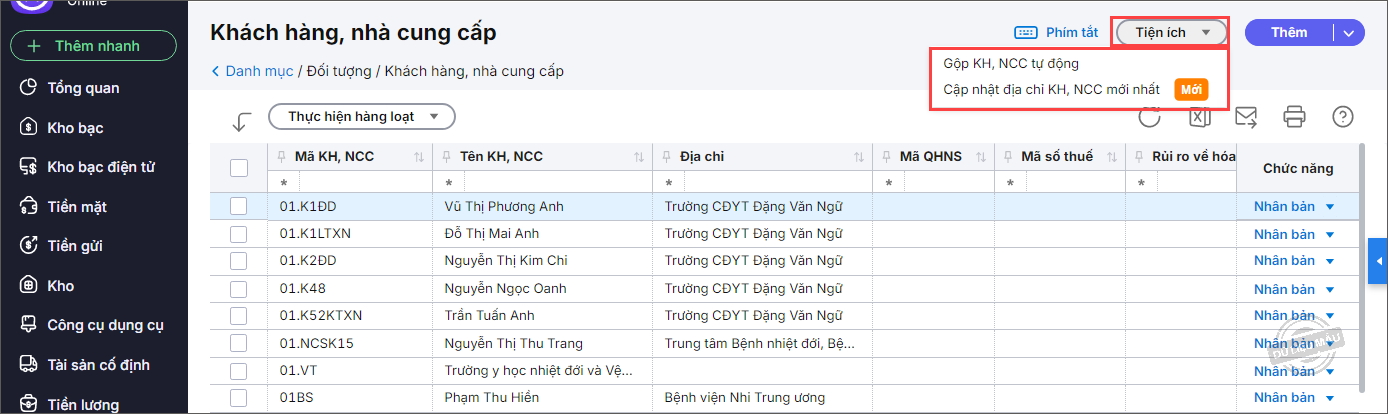Sort by the Tên KH, NCC column
This screenshot has width=1388, height=414.
(639, 158)
